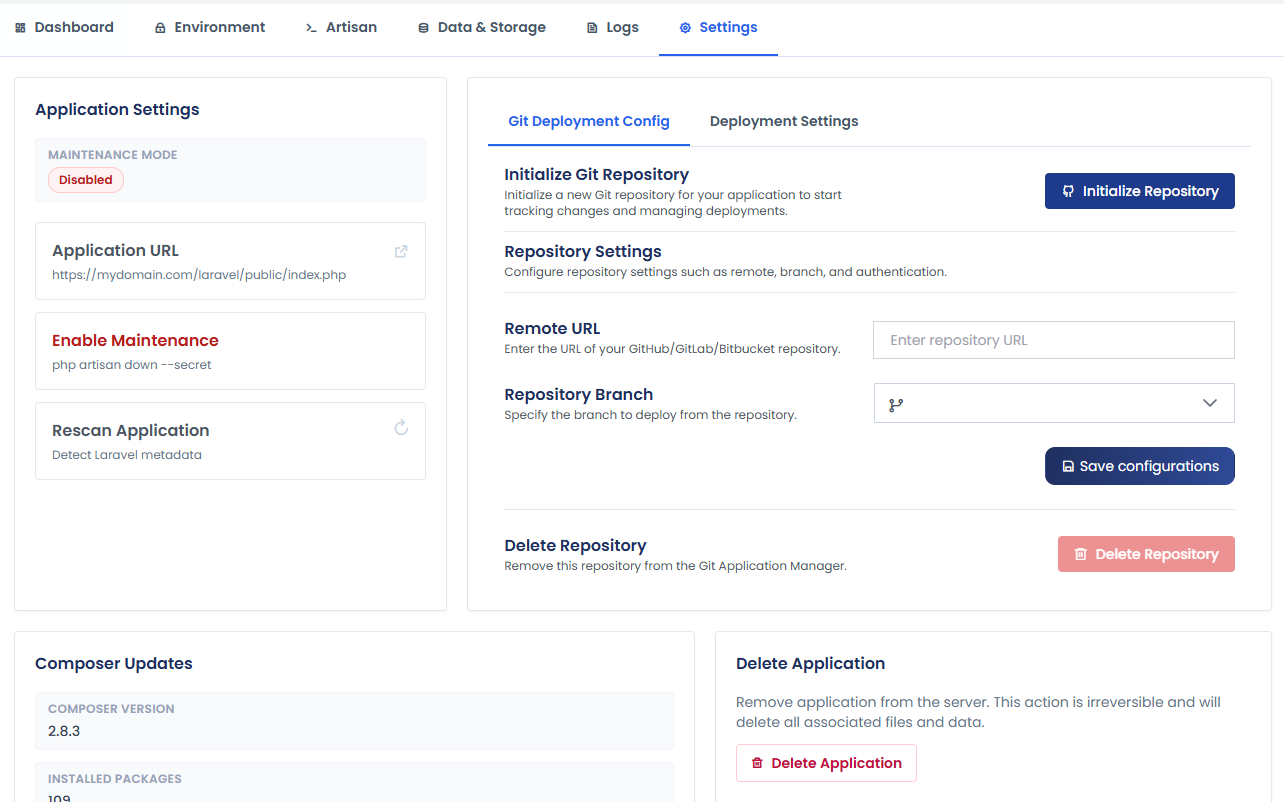Screen dimensions: 1284x802
Task: Click the Repository Settings heading
Action: (x=583, y=251)
